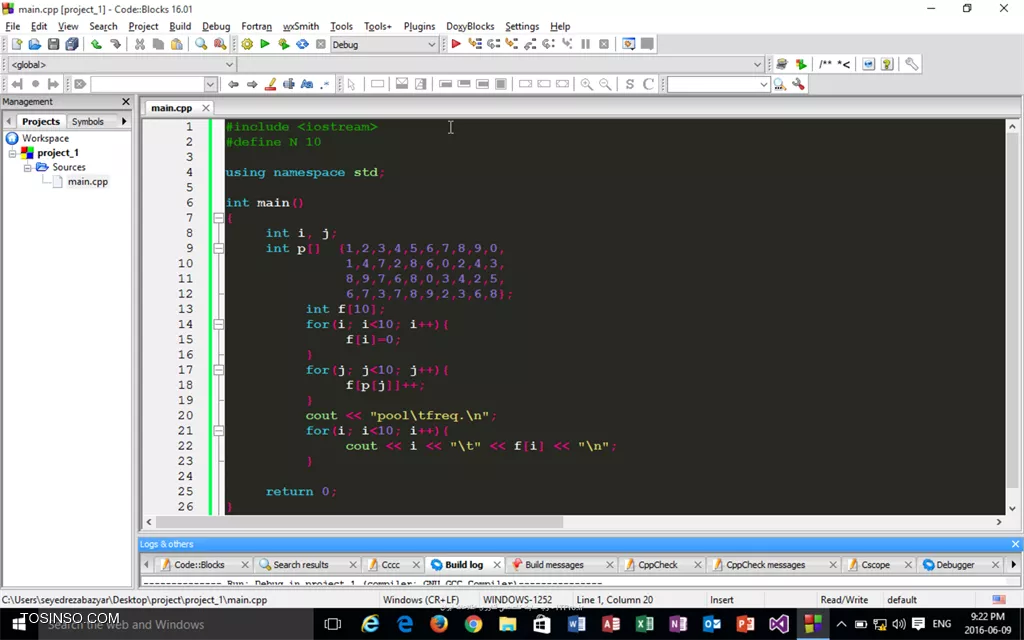This screenshot has height=640, width=1024.
Task: Open the Debugger log tab
Action: (955, 565)
